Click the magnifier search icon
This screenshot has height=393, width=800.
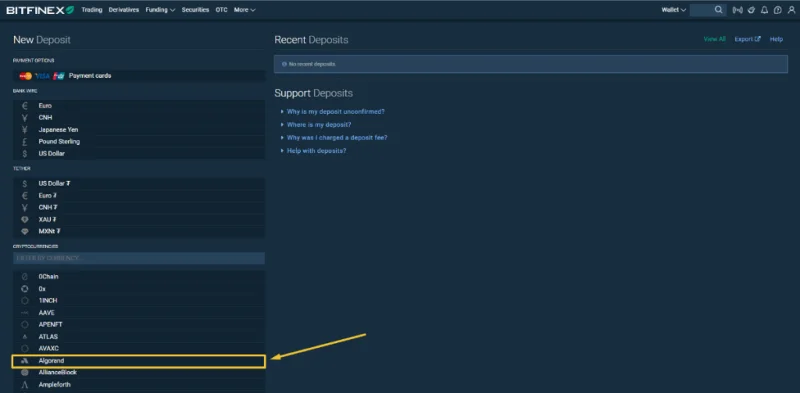tap(719, 10)
